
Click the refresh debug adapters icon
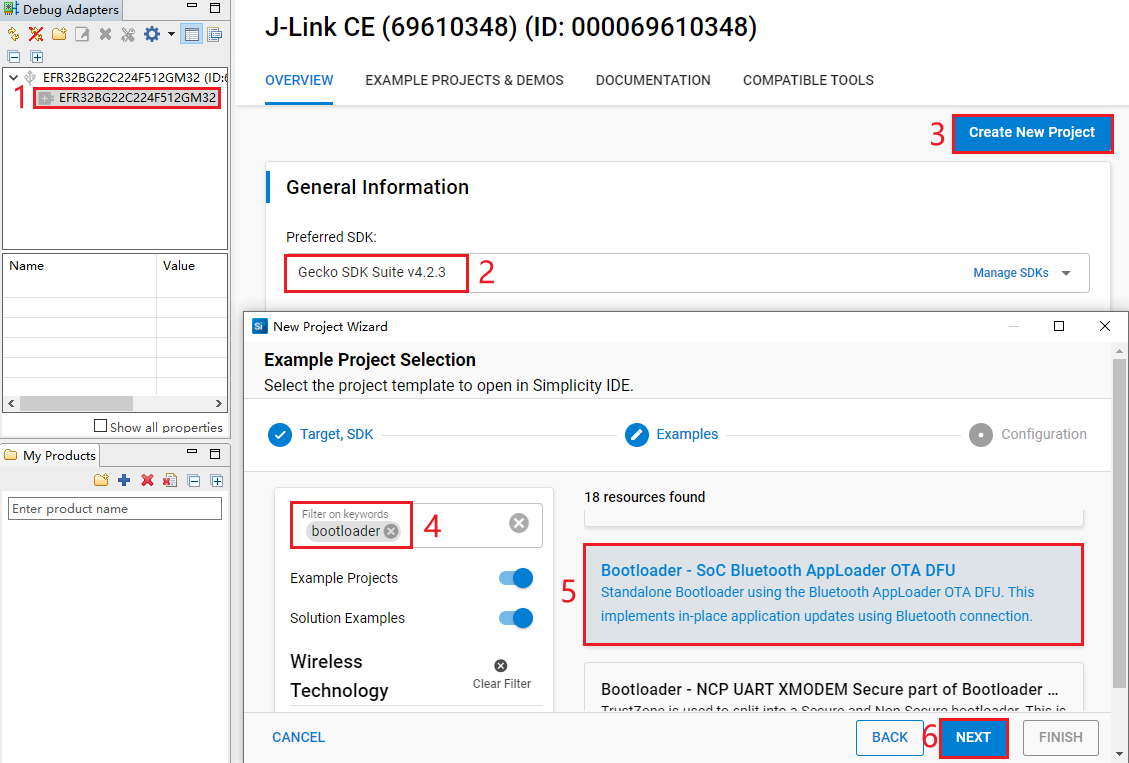click(x=13, y=34)
